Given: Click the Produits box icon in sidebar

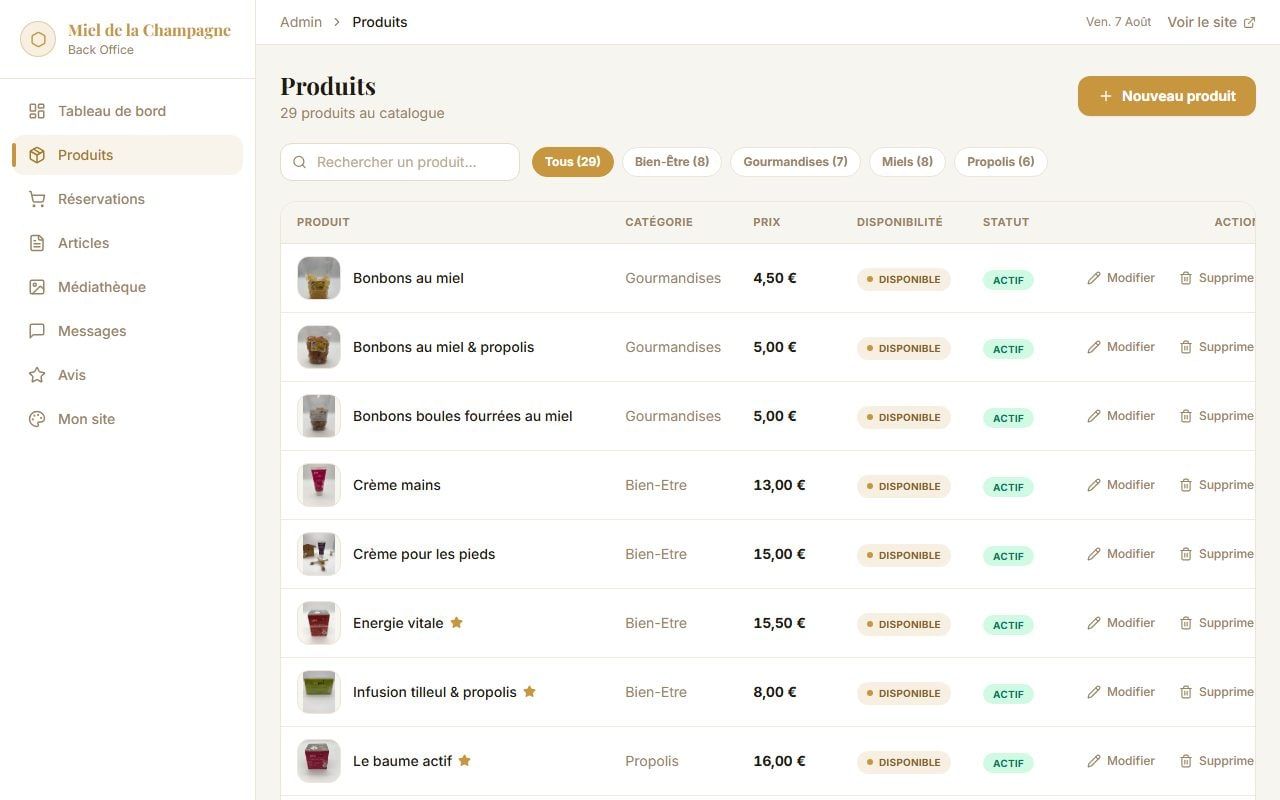Looking at the screenshot, I should [x=37, y=155].
